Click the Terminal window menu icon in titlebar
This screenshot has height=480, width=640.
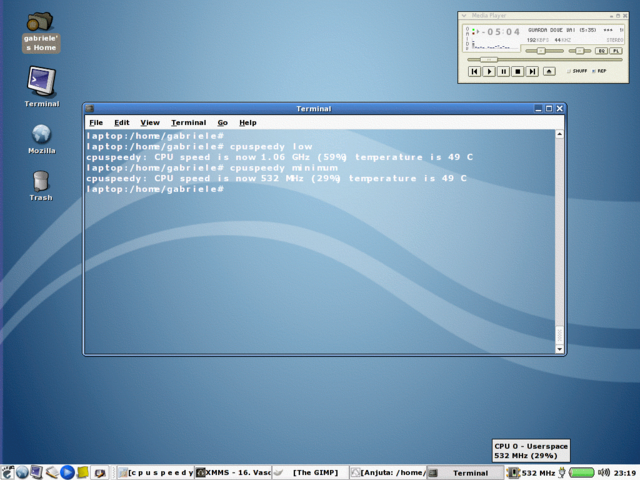[90, 109]
